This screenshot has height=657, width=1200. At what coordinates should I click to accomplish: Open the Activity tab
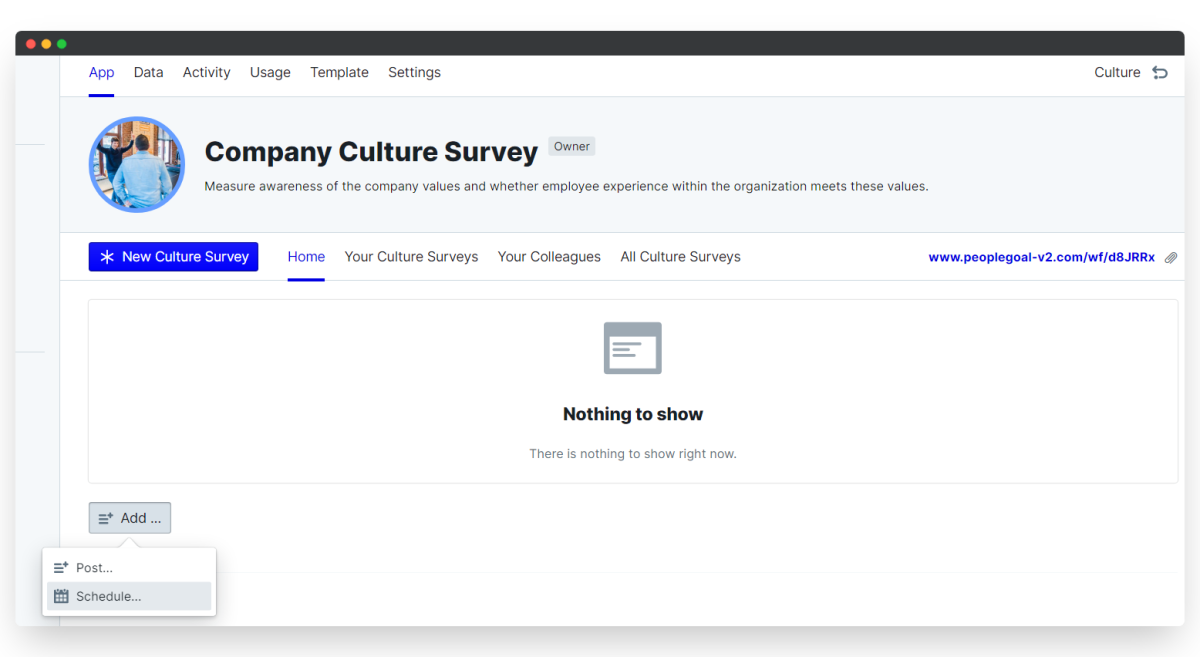tap(207, 73)
